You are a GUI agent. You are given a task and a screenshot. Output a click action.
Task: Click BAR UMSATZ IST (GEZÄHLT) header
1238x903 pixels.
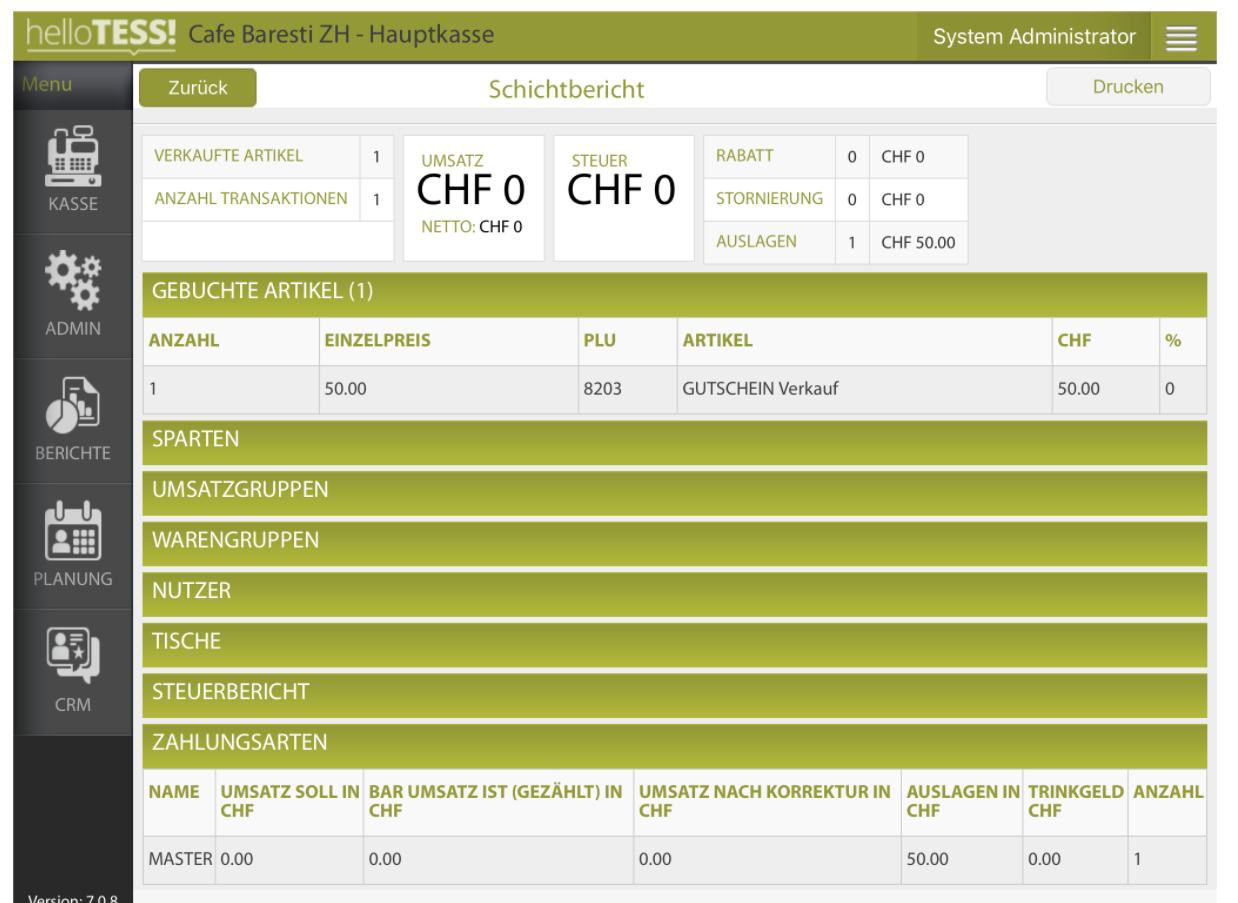pyautogui.click(x=496, y=801)
